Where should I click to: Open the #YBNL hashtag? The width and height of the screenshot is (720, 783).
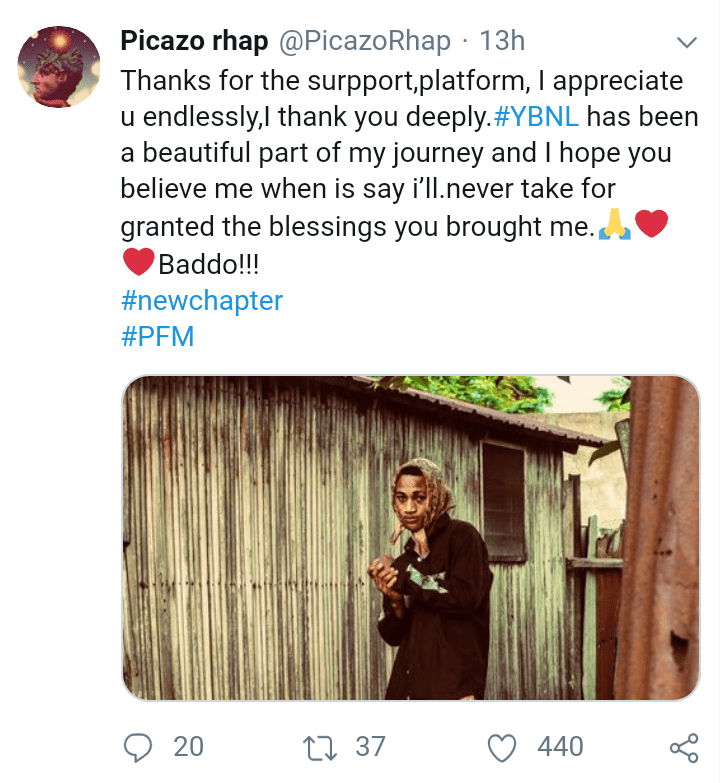537,117
